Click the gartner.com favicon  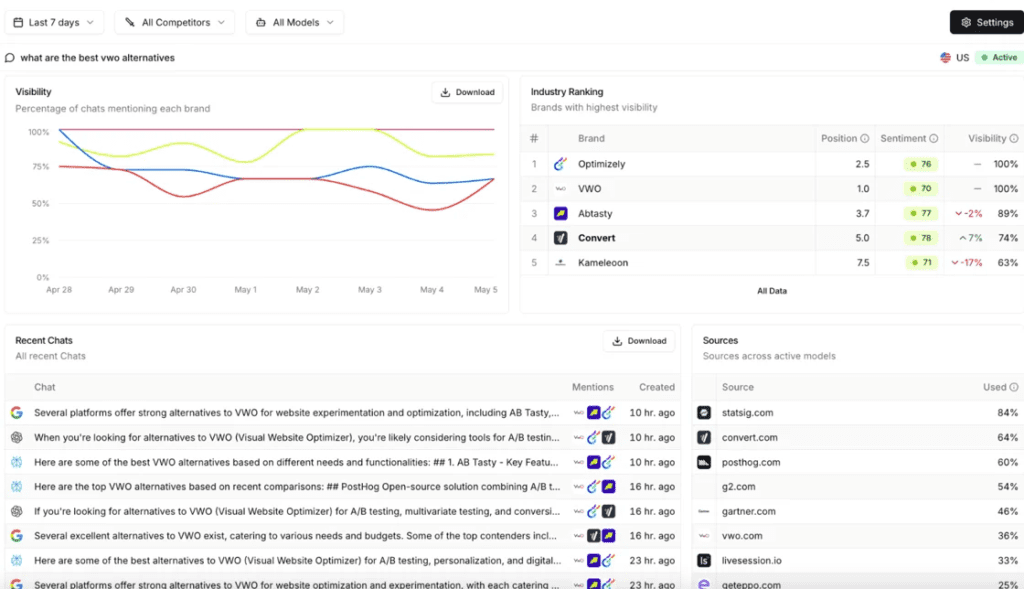point(703,511)
